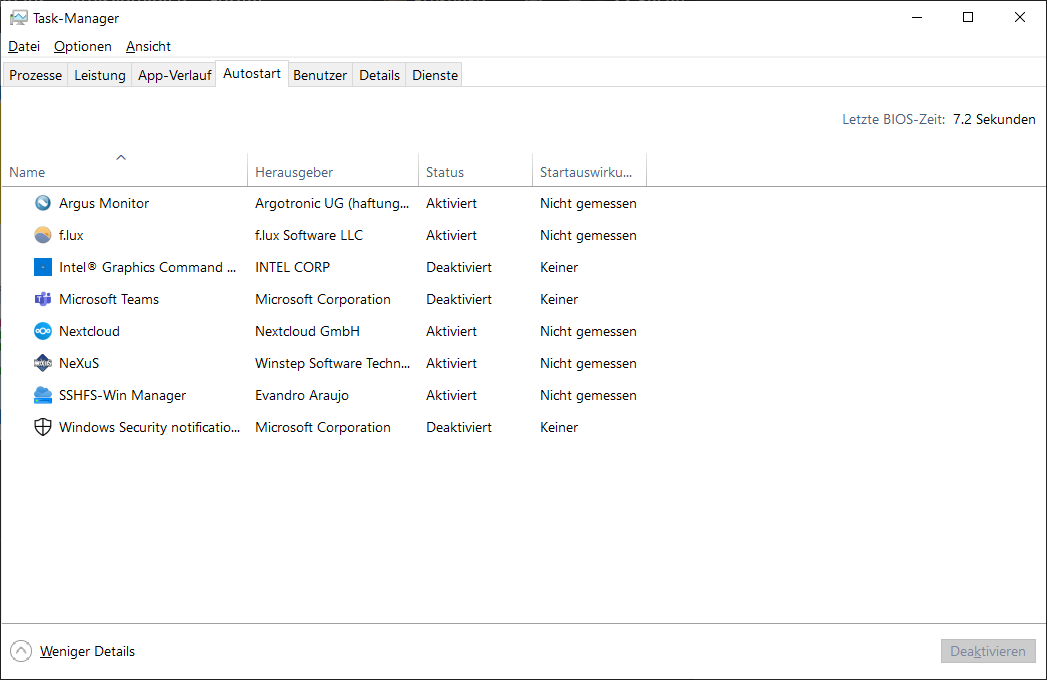The image size is (1047, 680).
Task: Click Keiner in Microsoft Teams row
Action: tap(559, 299)
